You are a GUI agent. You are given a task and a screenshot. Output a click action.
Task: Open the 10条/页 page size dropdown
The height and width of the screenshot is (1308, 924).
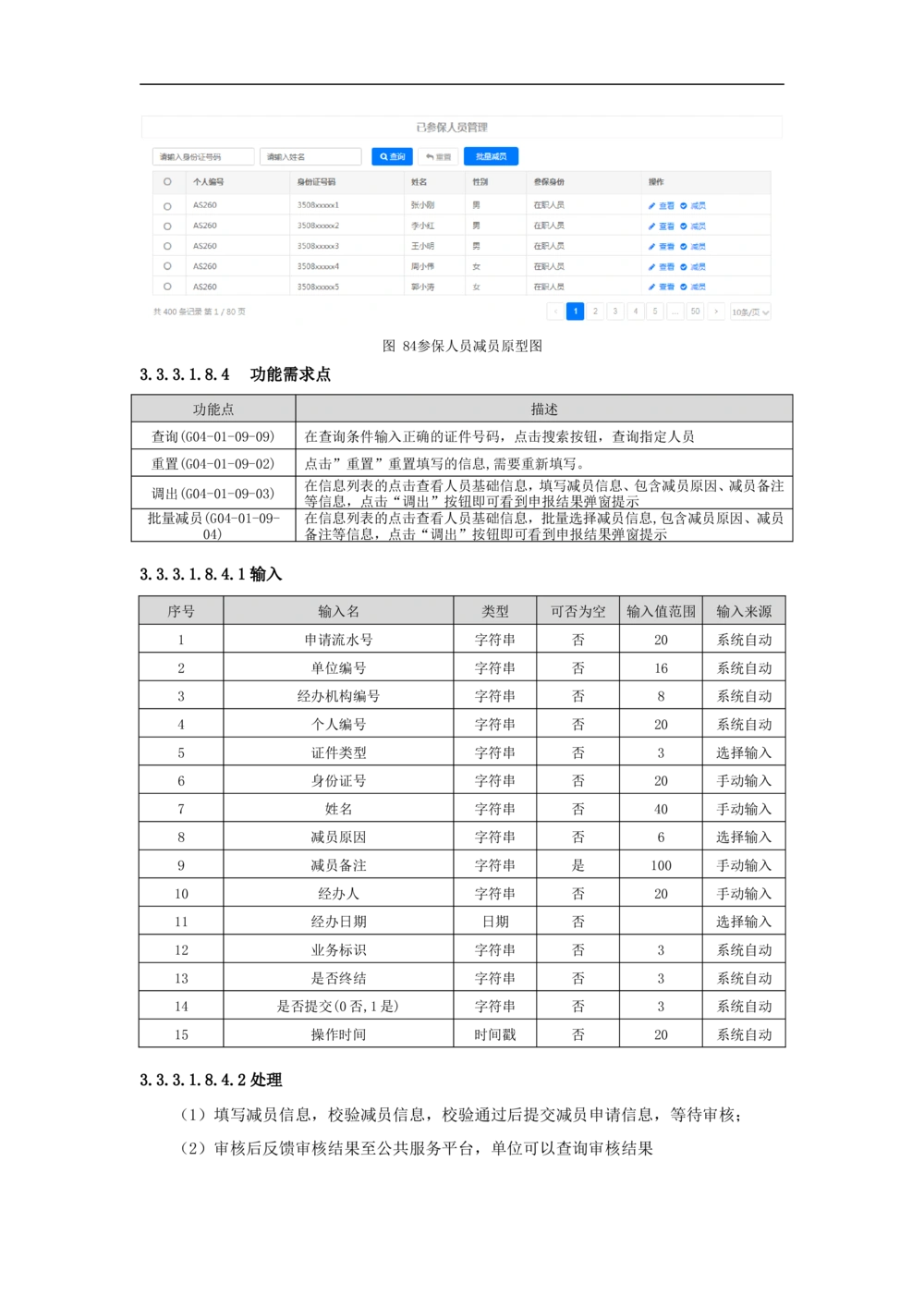pos(750,312)
